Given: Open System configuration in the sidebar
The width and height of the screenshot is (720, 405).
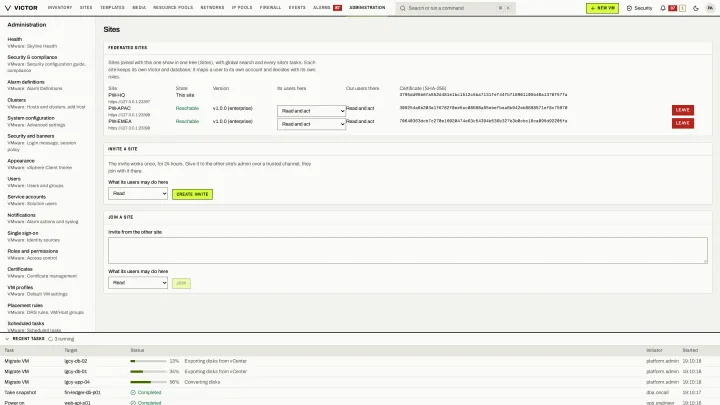Looking at the screenshot, I should 36,121.
